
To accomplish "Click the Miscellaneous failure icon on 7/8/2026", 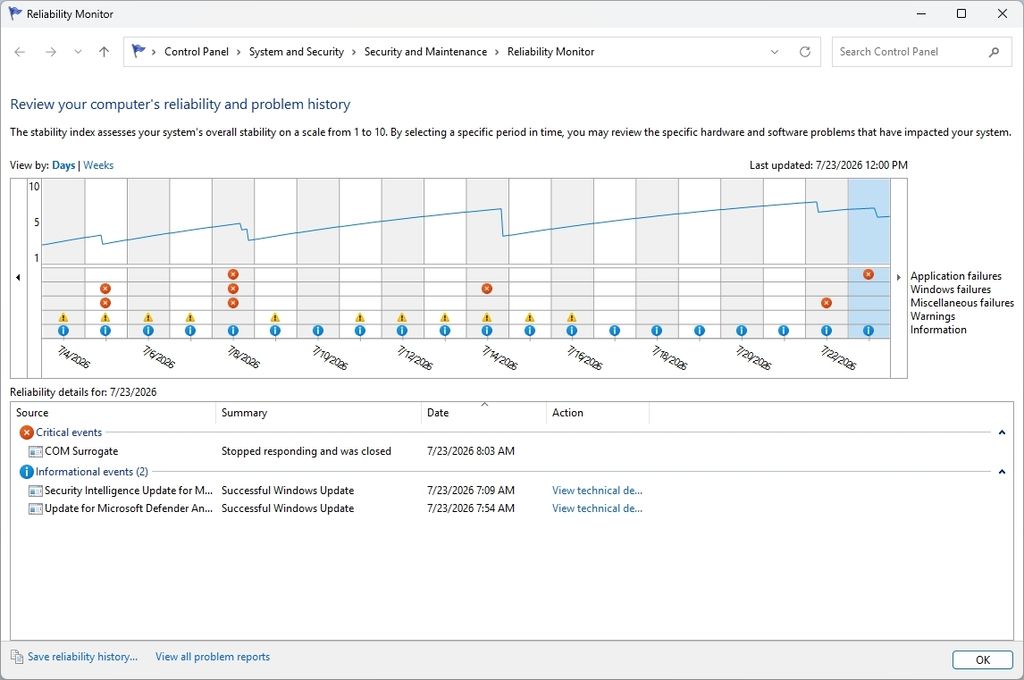I will 233,303.
